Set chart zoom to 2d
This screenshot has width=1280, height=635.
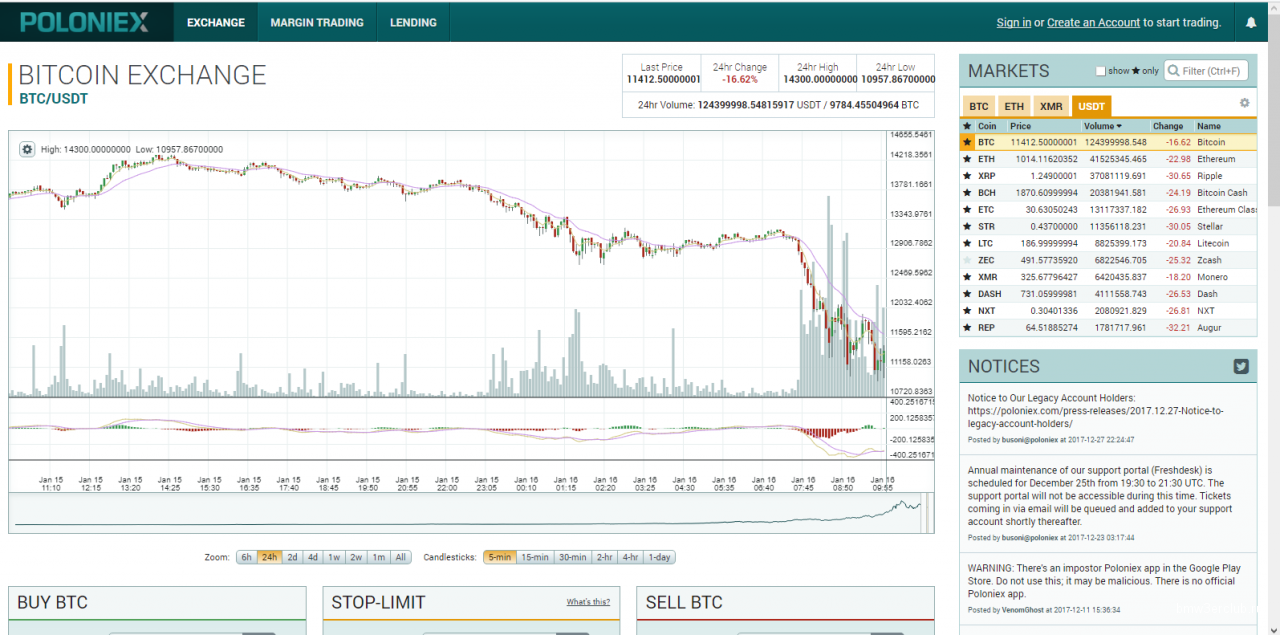(292, 557)
